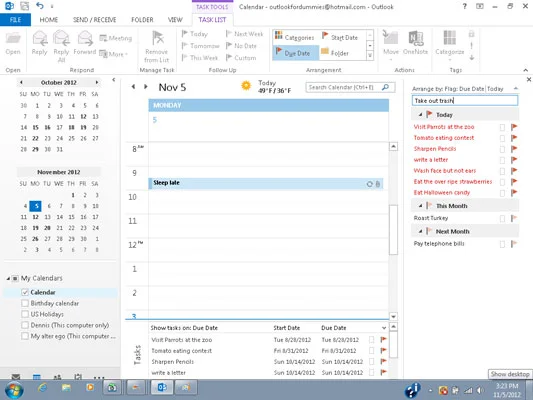Collapse the Today task group

pyautogui.click(x=420, y=115)
